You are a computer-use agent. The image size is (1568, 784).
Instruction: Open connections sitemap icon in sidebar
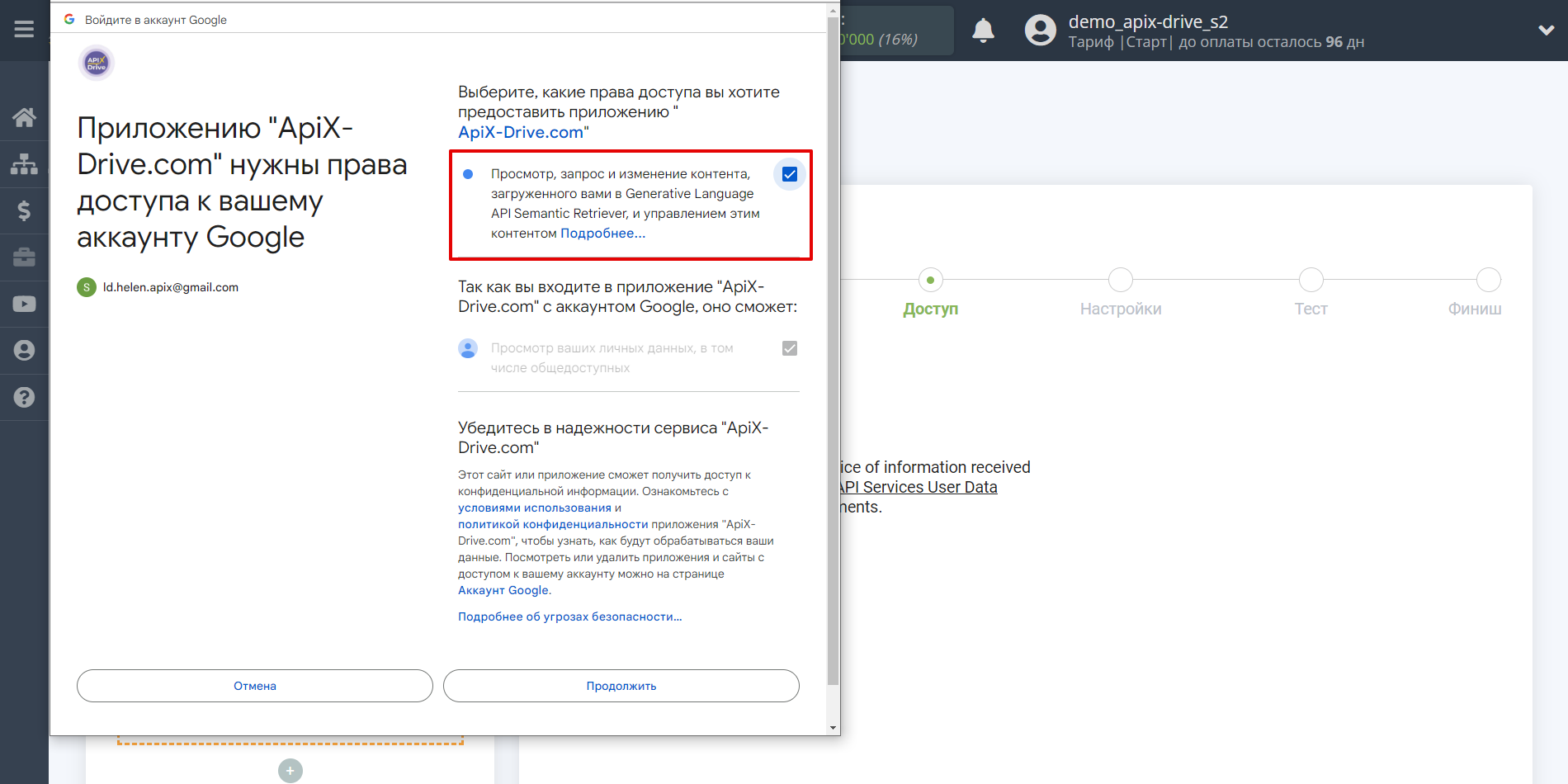coord(24,164)
